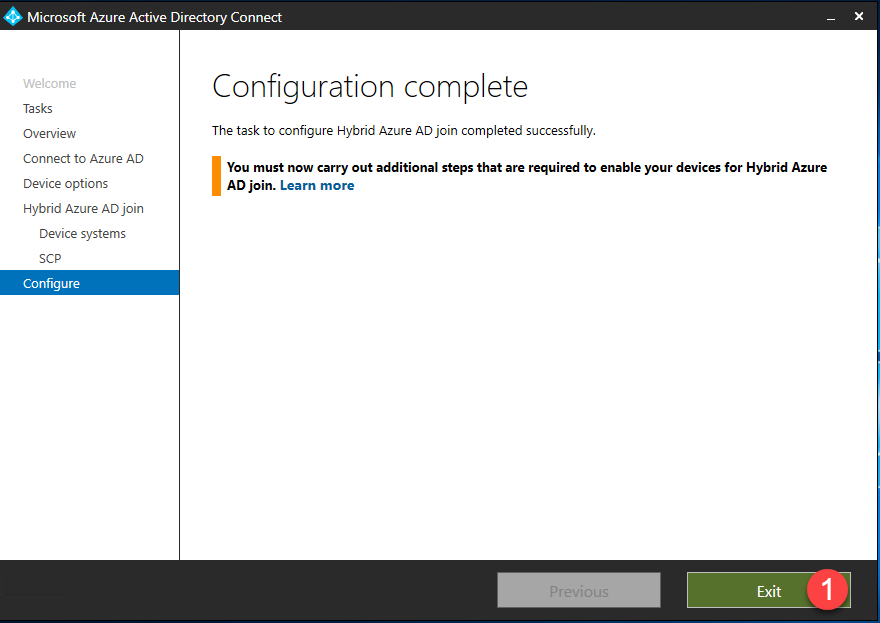
Task: Select Hybrid Azure AD join step
Action: click(x=83, y=209)
